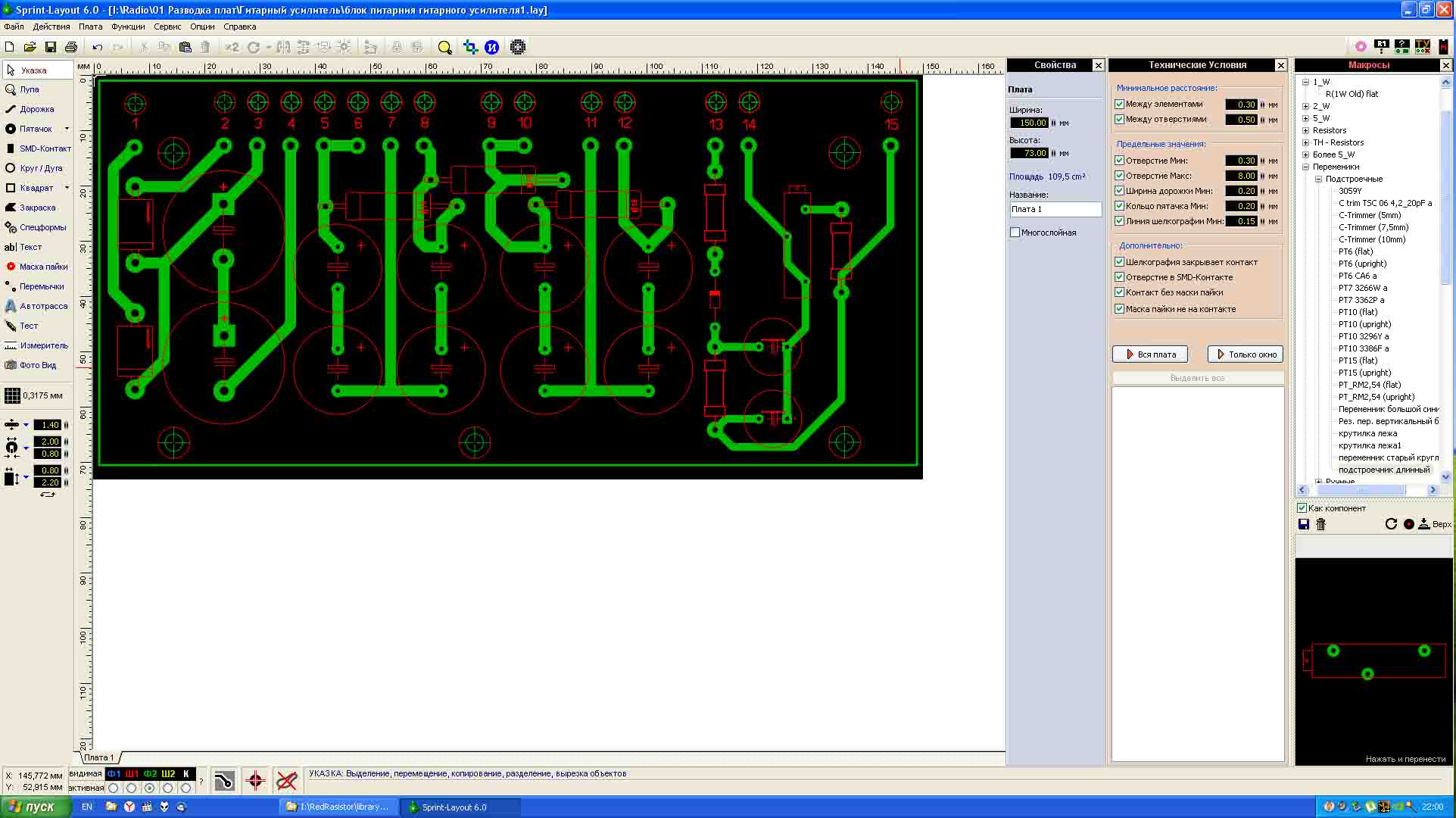Screen dimensions: 1456x818
Task: Expand the 2_W macros group
Action: coord(1306,106)
